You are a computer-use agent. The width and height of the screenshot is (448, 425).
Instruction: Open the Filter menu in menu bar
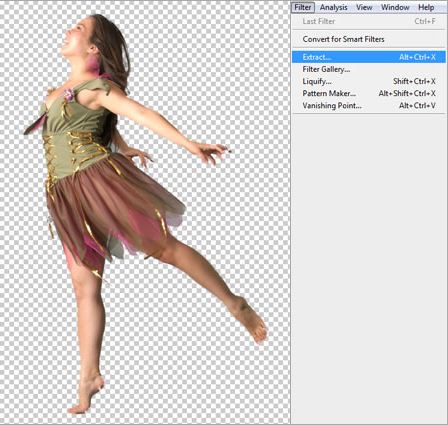(x=303, y=7)
